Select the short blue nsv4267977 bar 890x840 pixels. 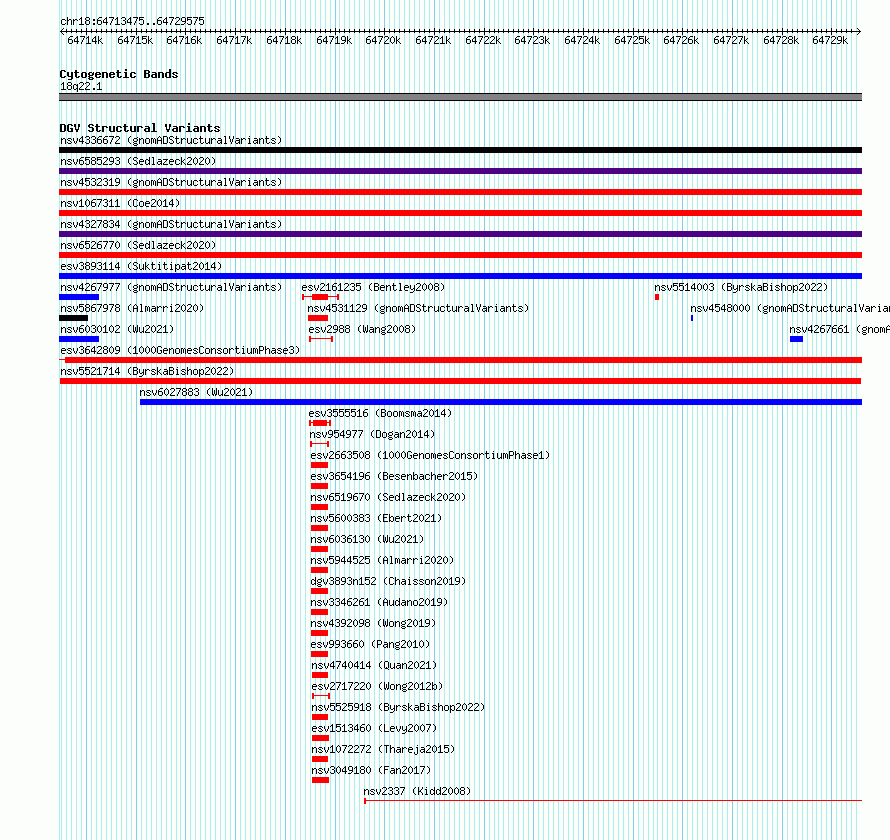pyautogui.click(x=79, y=297)
